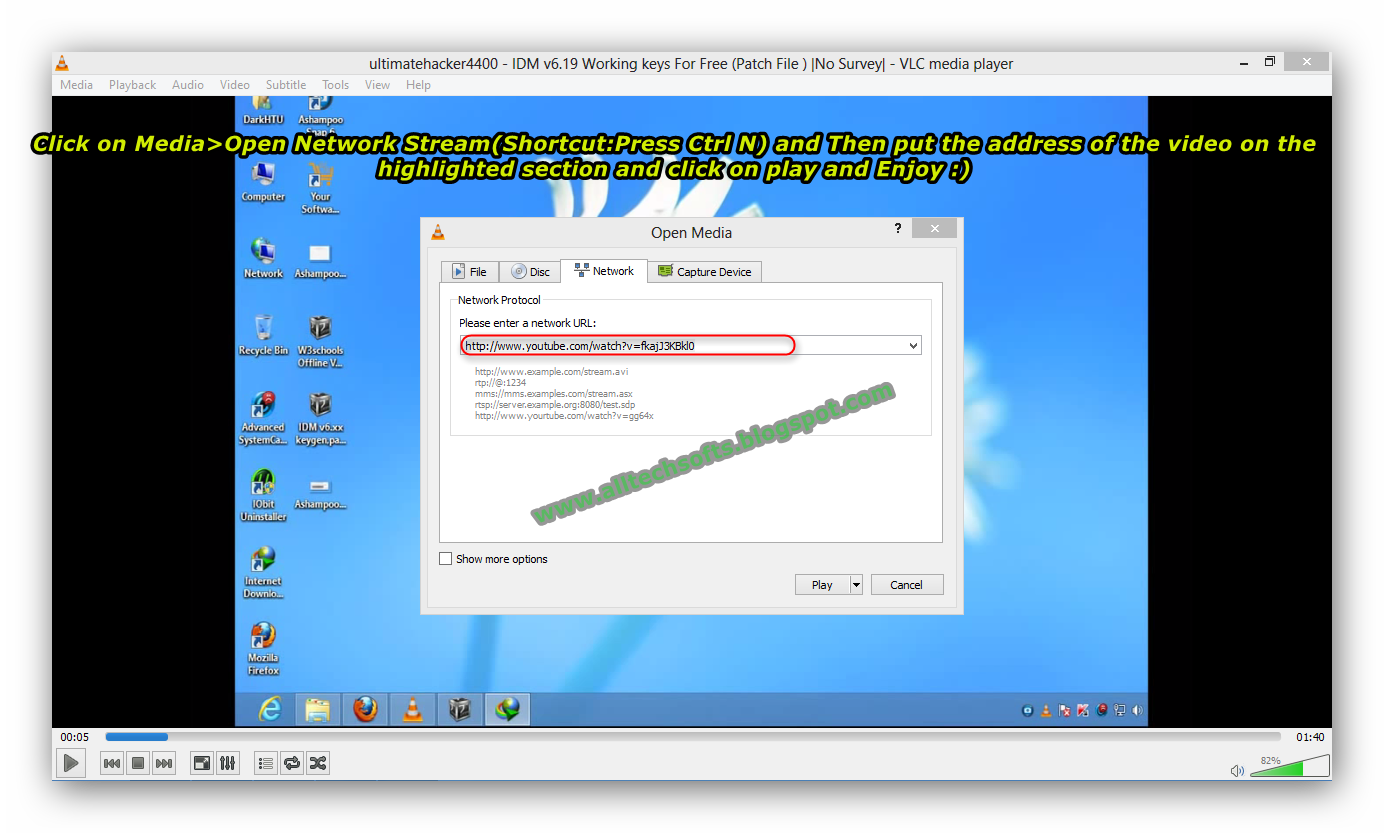Open the Help menu
1384x833 pixels.
point(418,85)
